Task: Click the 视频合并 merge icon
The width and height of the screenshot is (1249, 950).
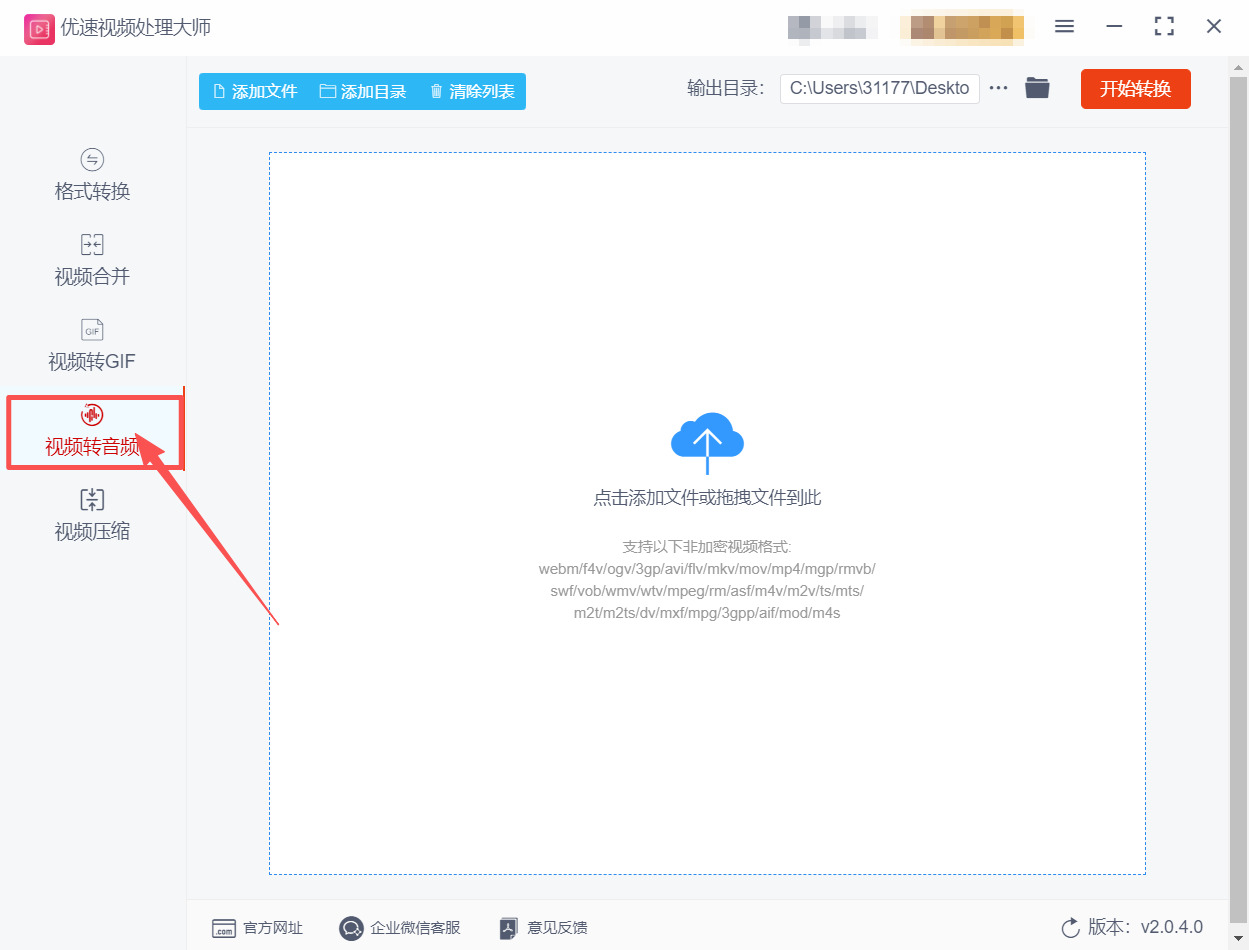Action: click(x=92, y=245)
